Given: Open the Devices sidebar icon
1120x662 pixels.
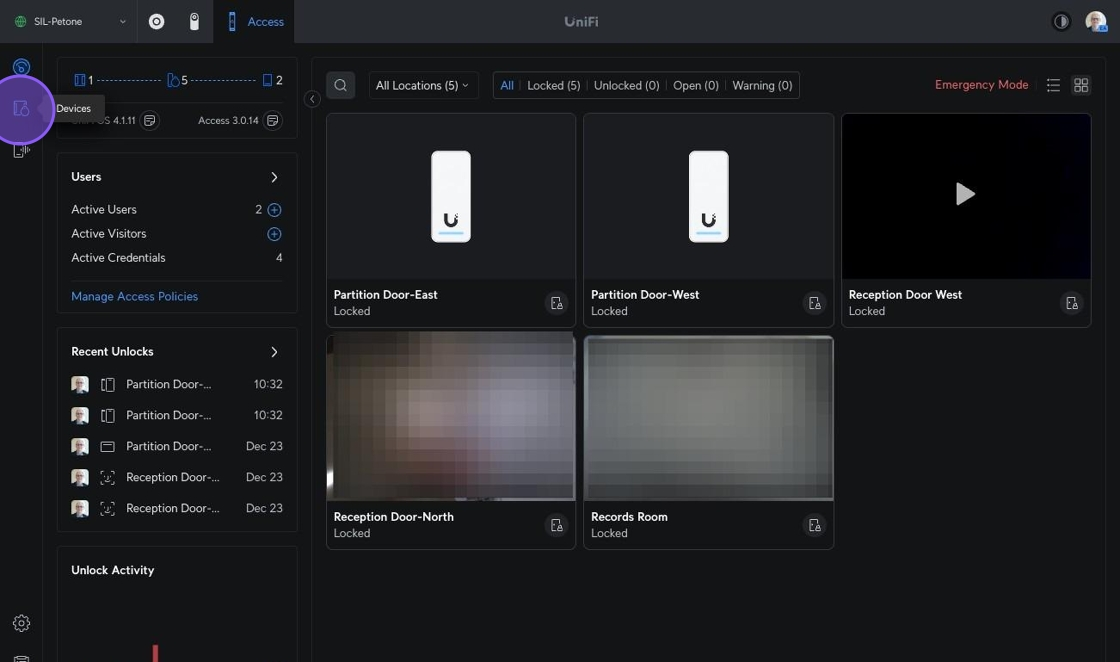Looking at the screenshot, I should click(x=21, y=109).
